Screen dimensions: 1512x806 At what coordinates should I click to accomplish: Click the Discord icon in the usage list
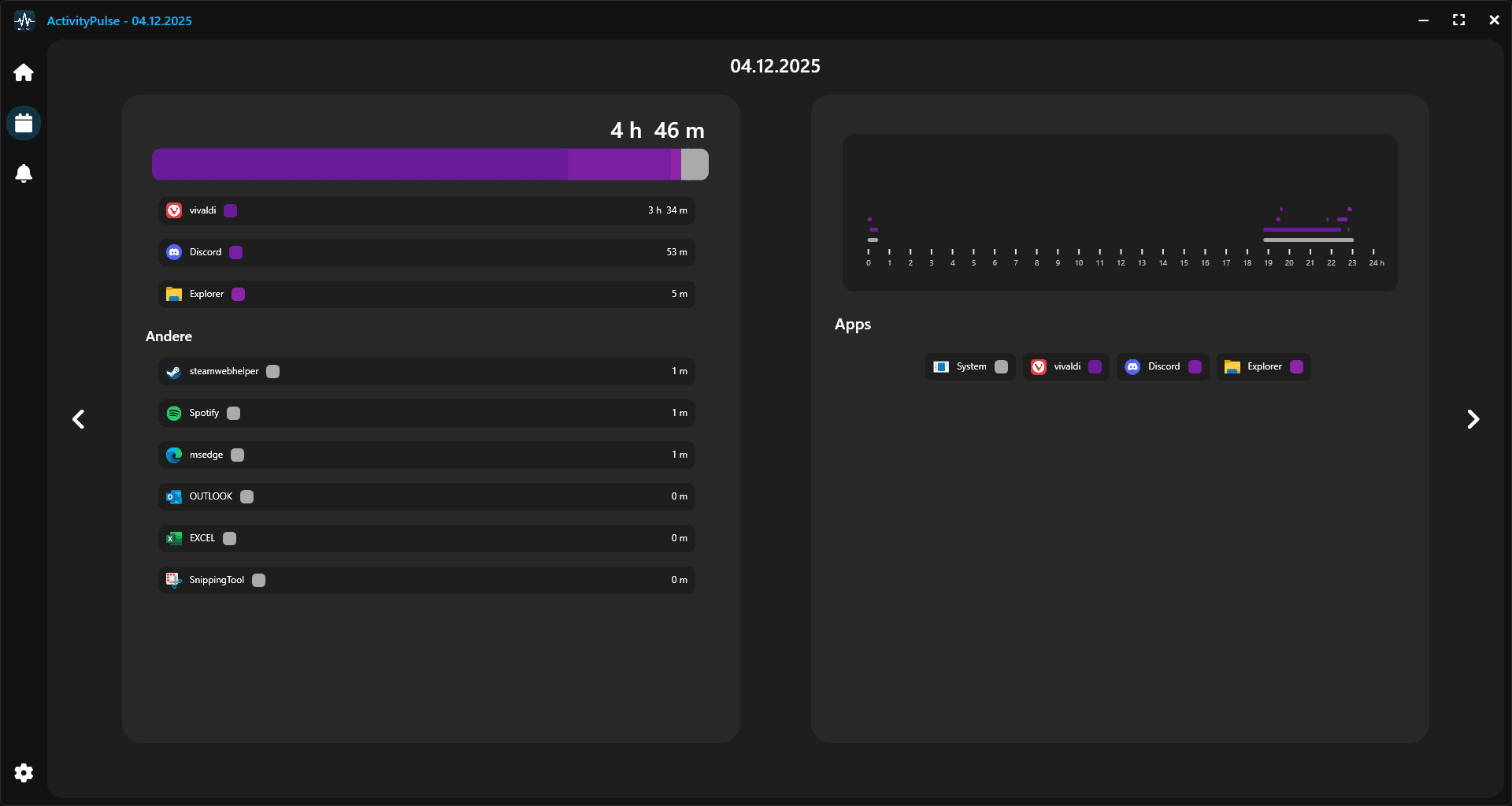click(x=174, y=252)
